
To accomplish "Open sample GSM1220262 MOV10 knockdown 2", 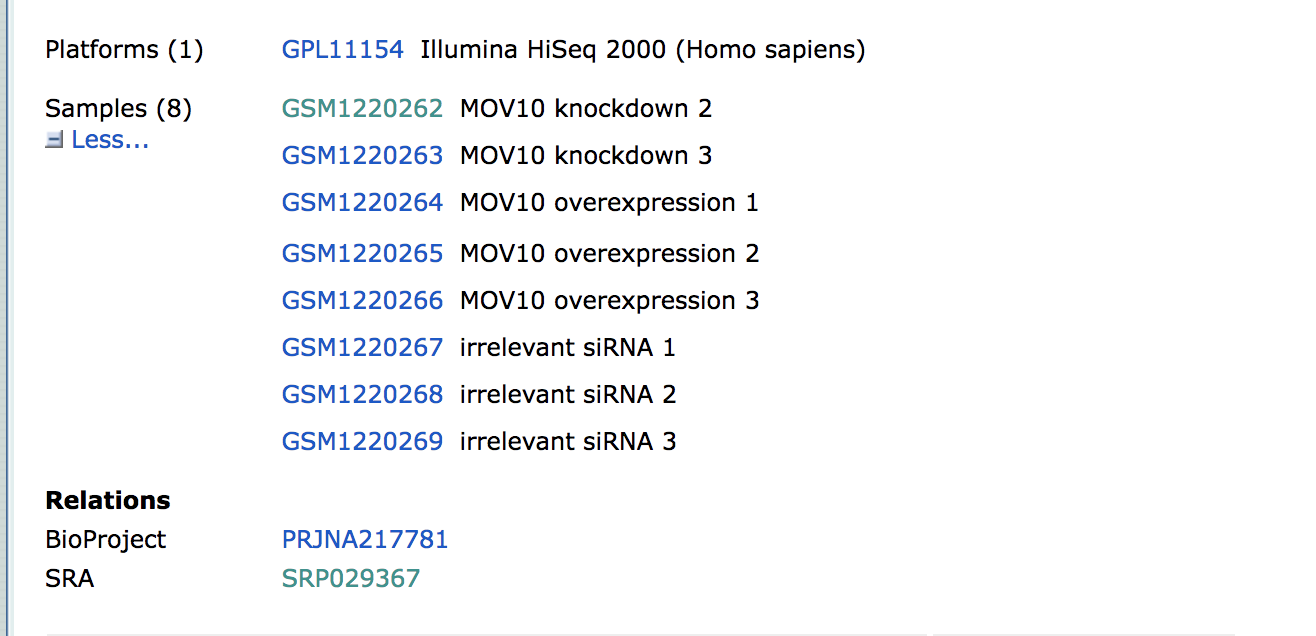I will [362, 108].
